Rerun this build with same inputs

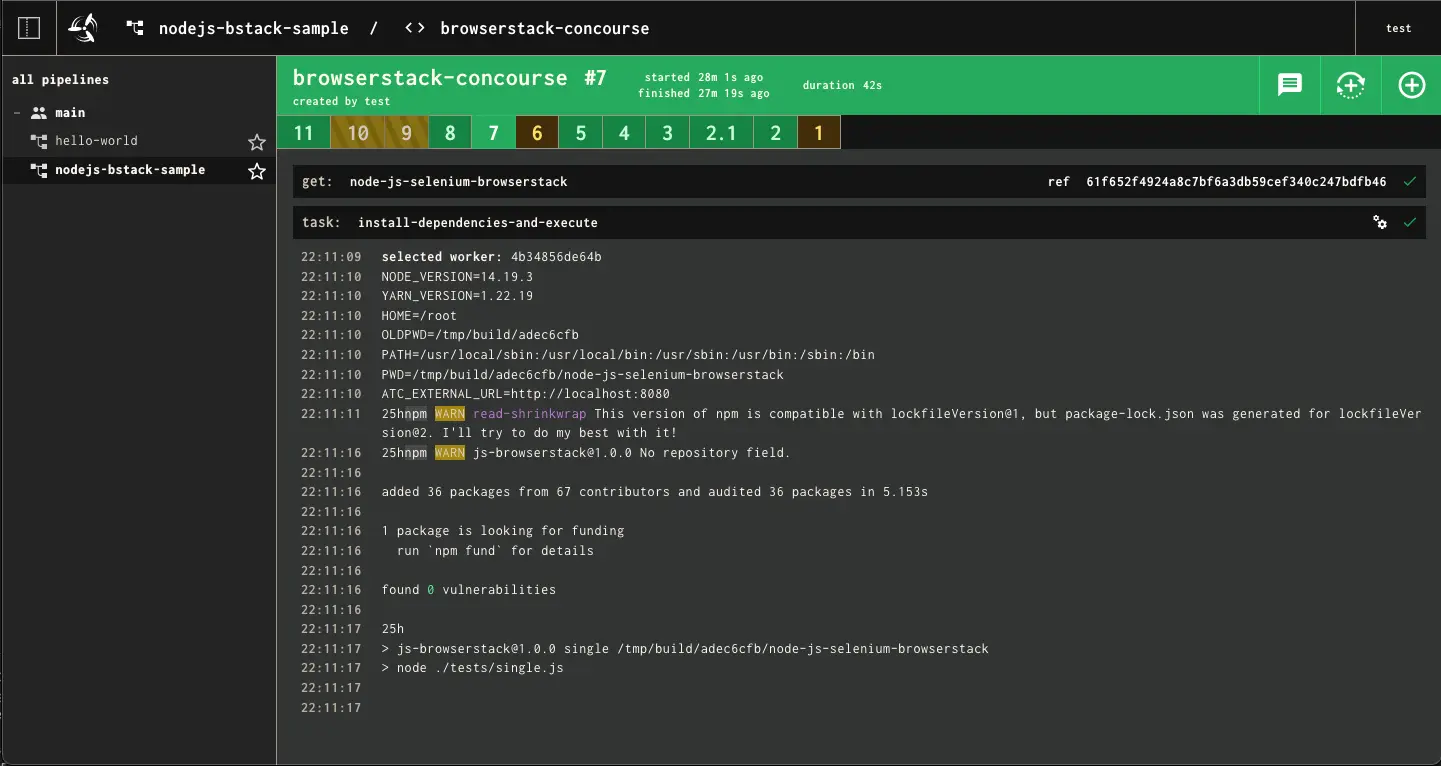[x=1350, y=85]
